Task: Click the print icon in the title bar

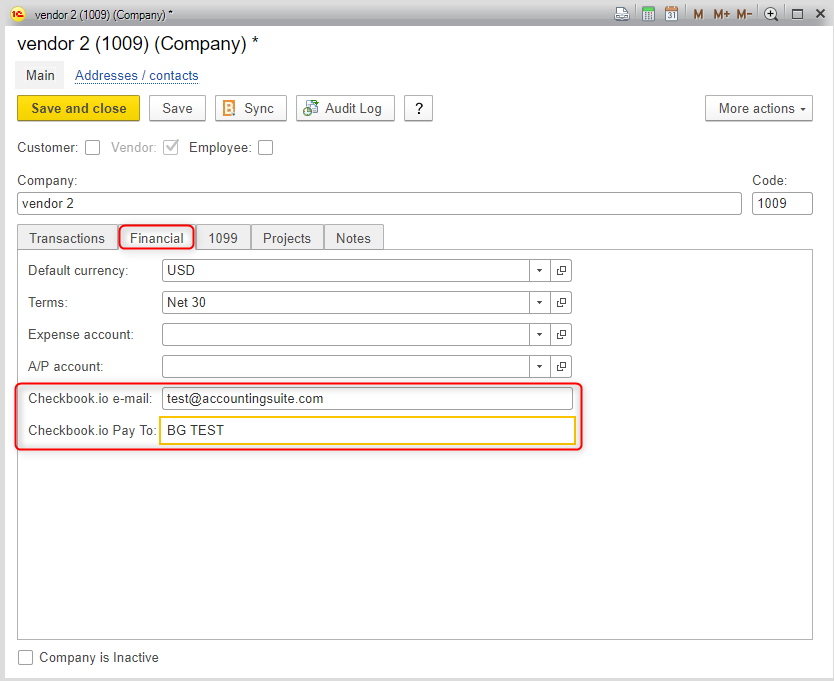Action: (x=622, y=13)
